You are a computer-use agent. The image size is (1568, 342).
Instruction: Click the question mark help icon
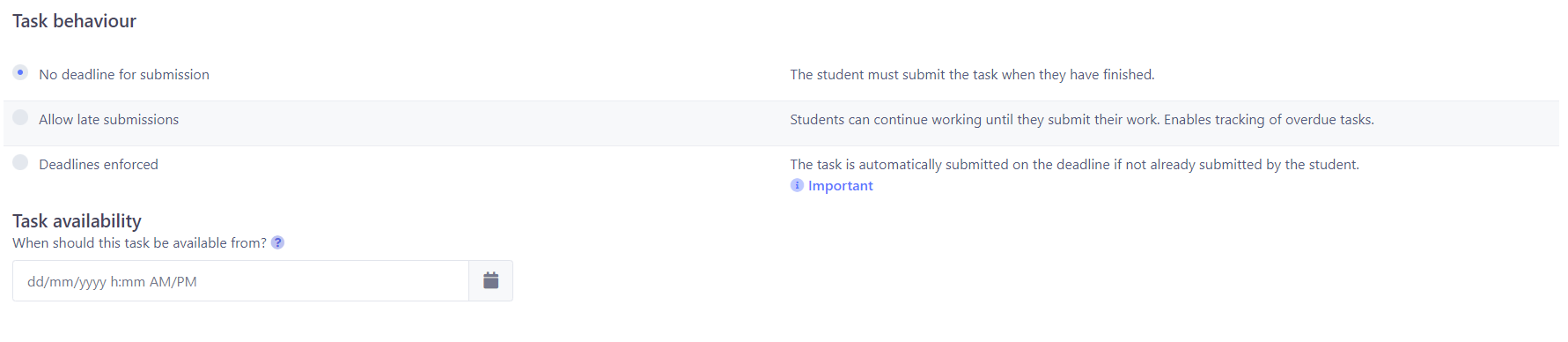point(277,242)
